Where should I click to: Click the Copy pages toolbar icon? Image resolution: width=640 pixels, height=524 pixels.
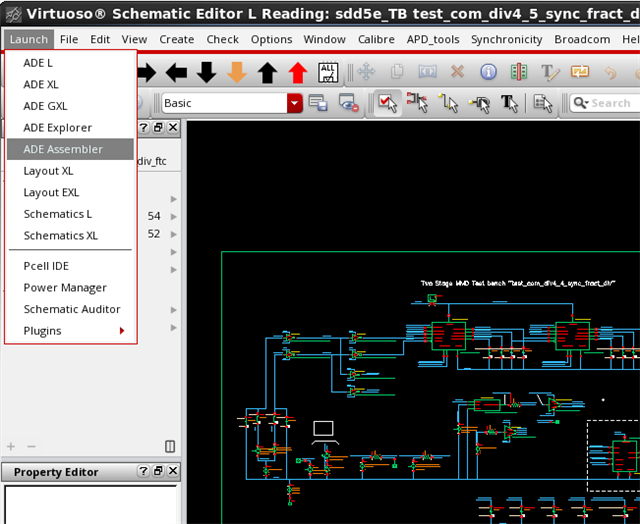pyautogui.click(x=397, y=72)
